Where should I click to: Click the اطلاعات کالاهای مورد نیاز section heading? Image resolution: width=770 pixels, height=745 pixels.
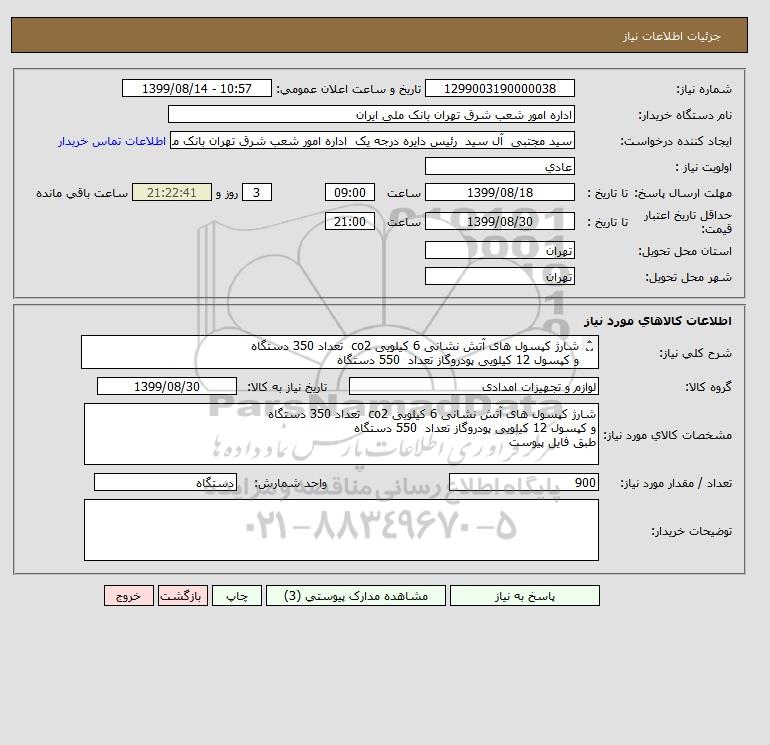click(658, 321)
